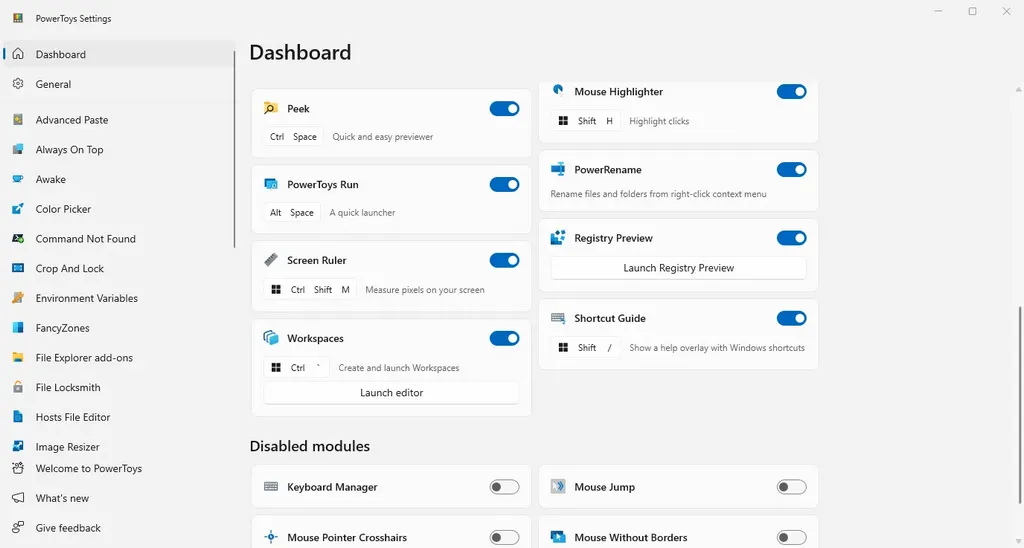Turn off the PowerRename toggle

coord(792,169)
